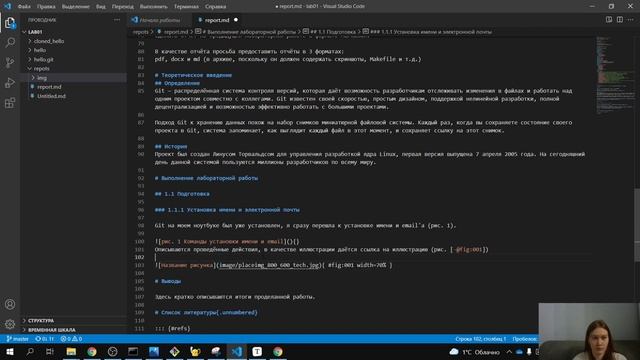This screenshot has height=360, width=640.
Task: Click the sync changes indicator in status bar
Action: [44, 339]
